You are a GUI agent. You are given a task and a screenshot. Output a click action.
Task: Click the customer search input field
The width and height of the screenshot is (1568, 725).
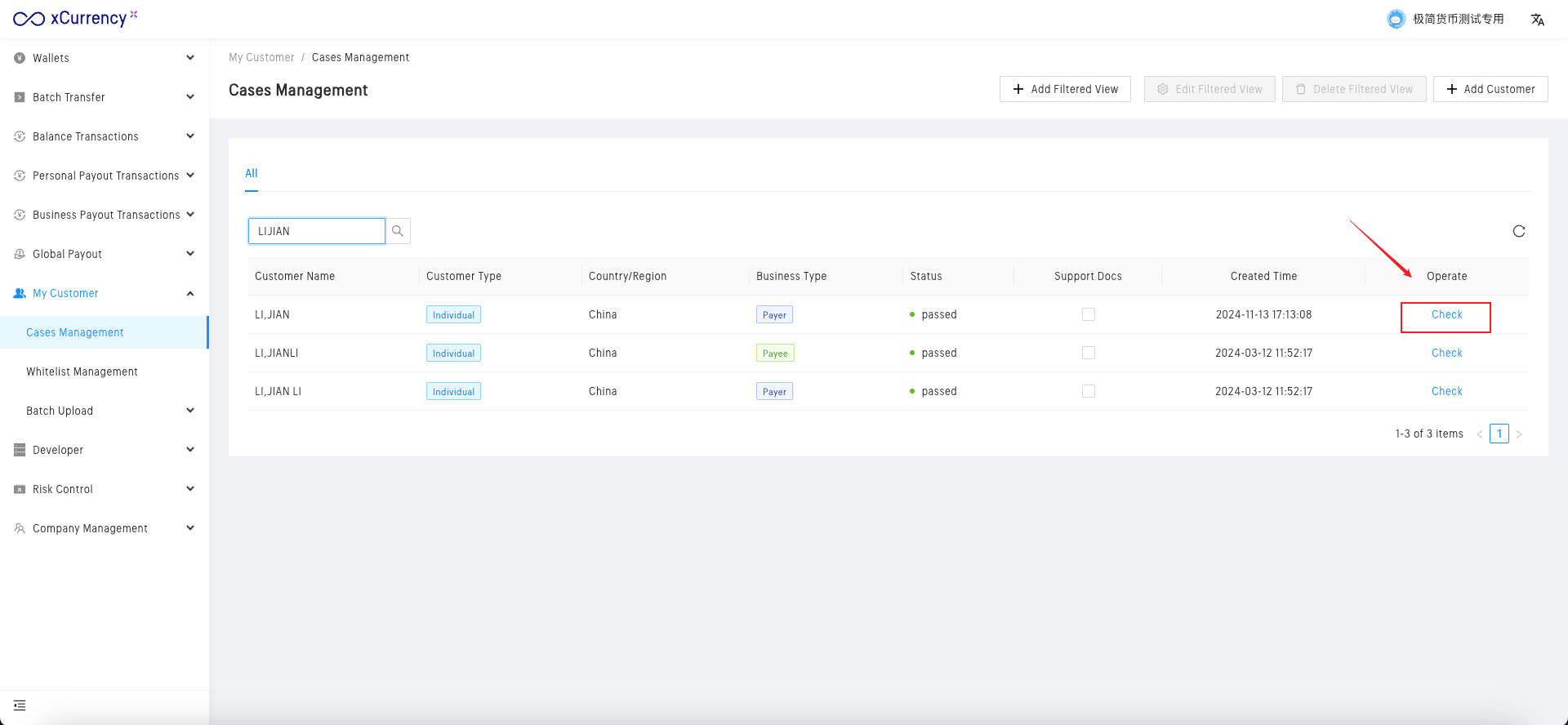click(317, 231)
